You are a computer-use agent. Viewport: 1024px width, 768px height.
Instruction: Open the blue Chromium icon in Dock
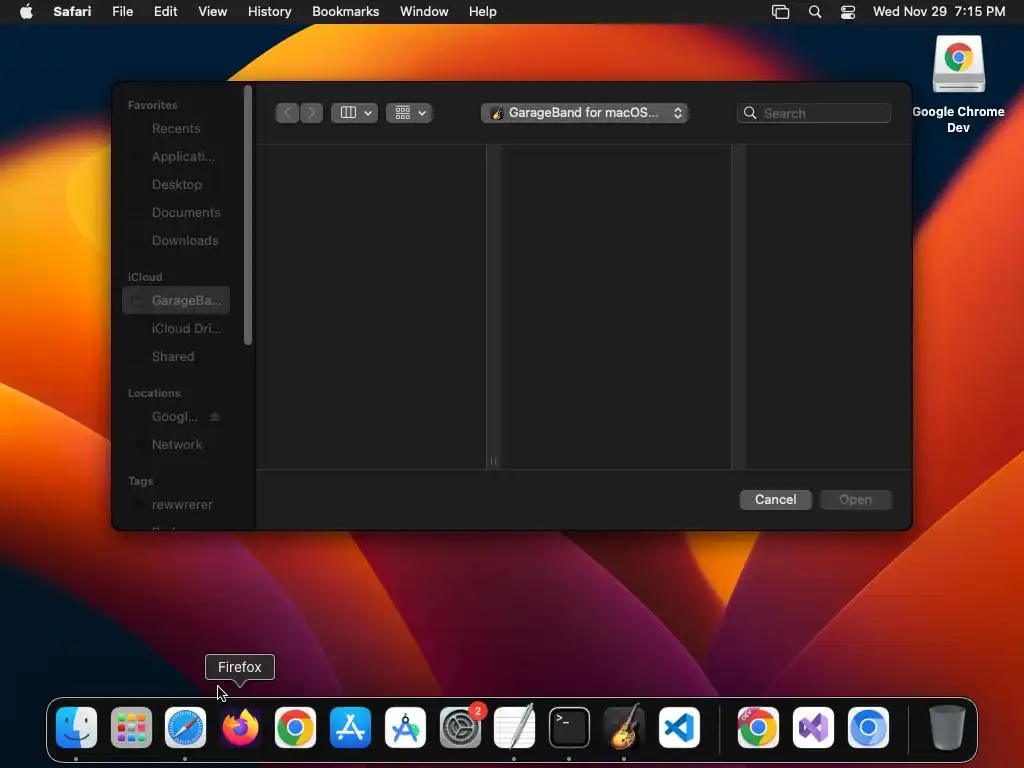(868, 727)
